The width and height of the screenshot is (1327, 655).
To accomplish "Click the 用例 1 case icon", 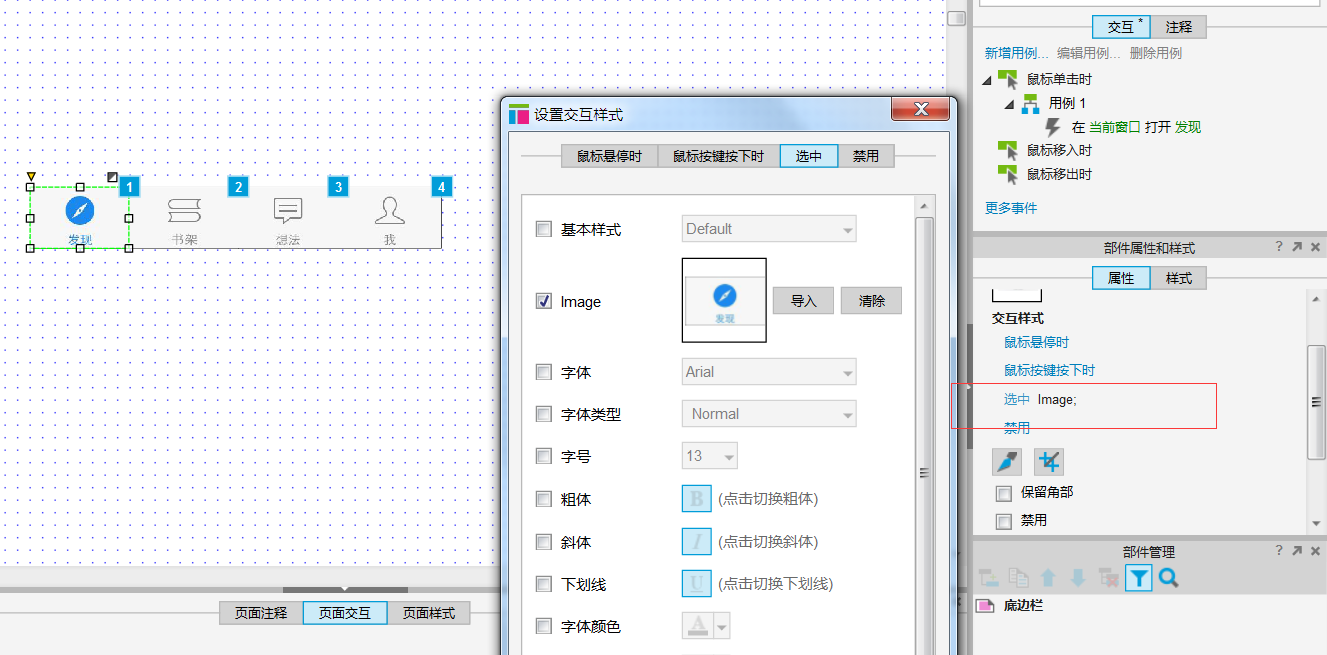I will (x=1030, y=103).
